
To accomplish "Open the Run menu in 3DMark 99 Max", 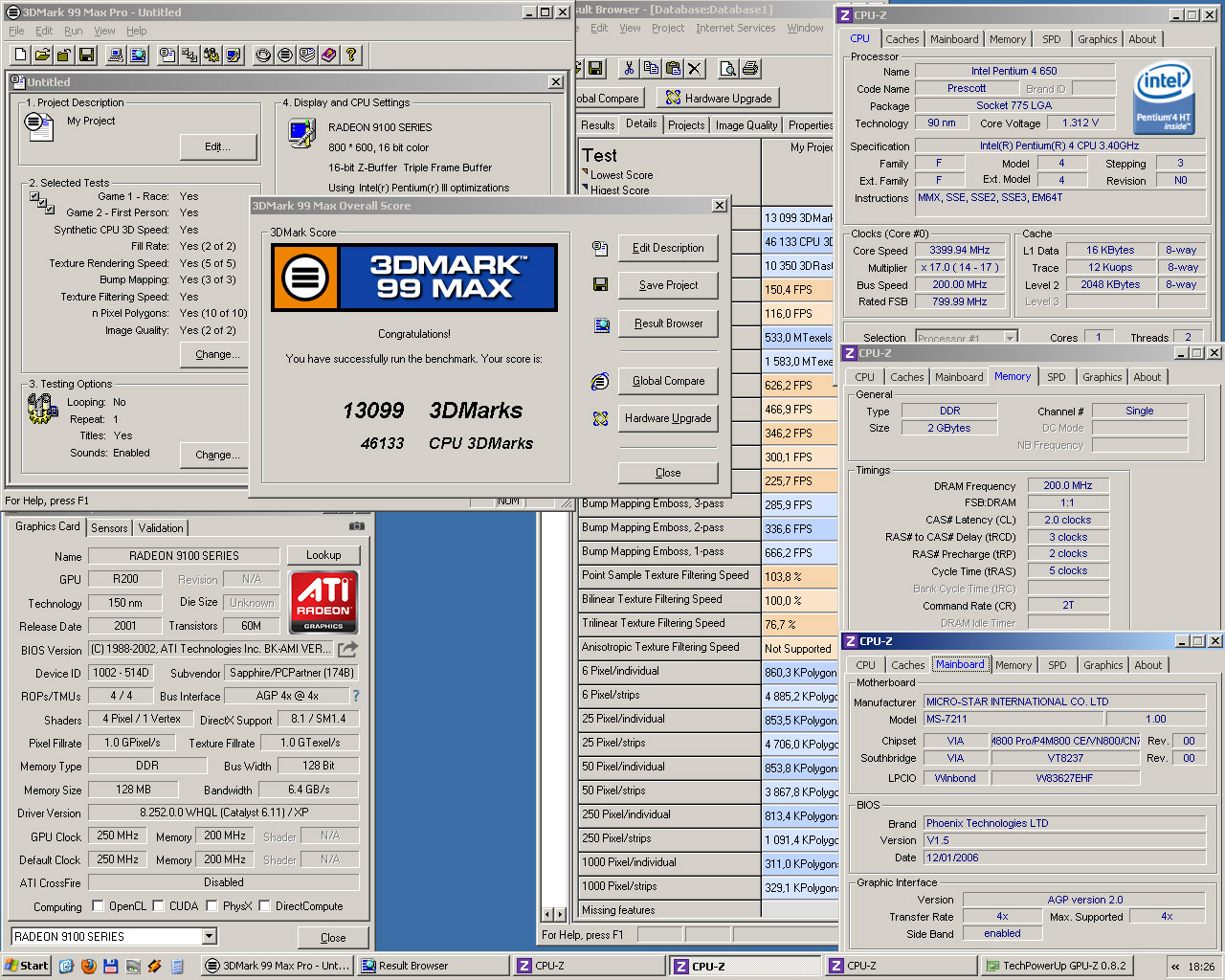I will click(74, 31).
